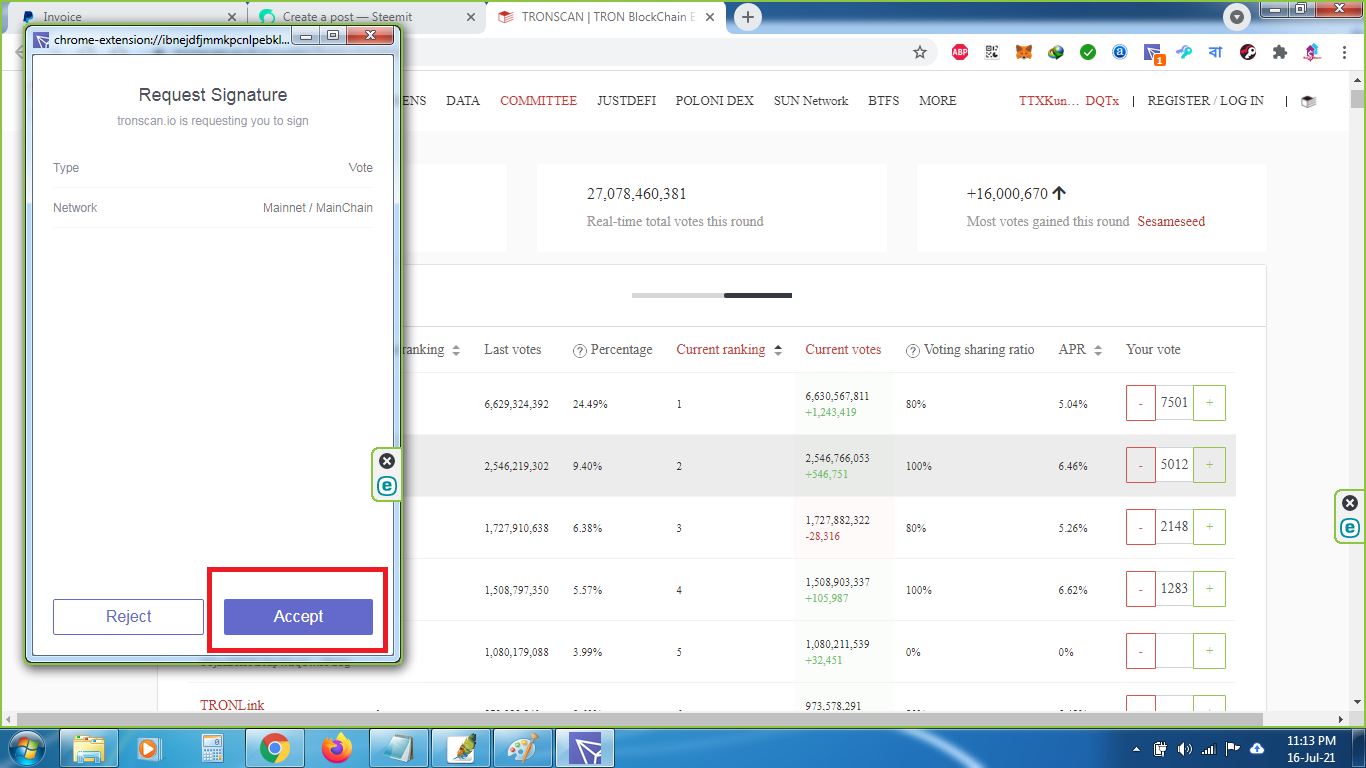Open the AdBlock Plus extension
The width and height of the screenshot is (1366, 768).
tap(960, 52)
